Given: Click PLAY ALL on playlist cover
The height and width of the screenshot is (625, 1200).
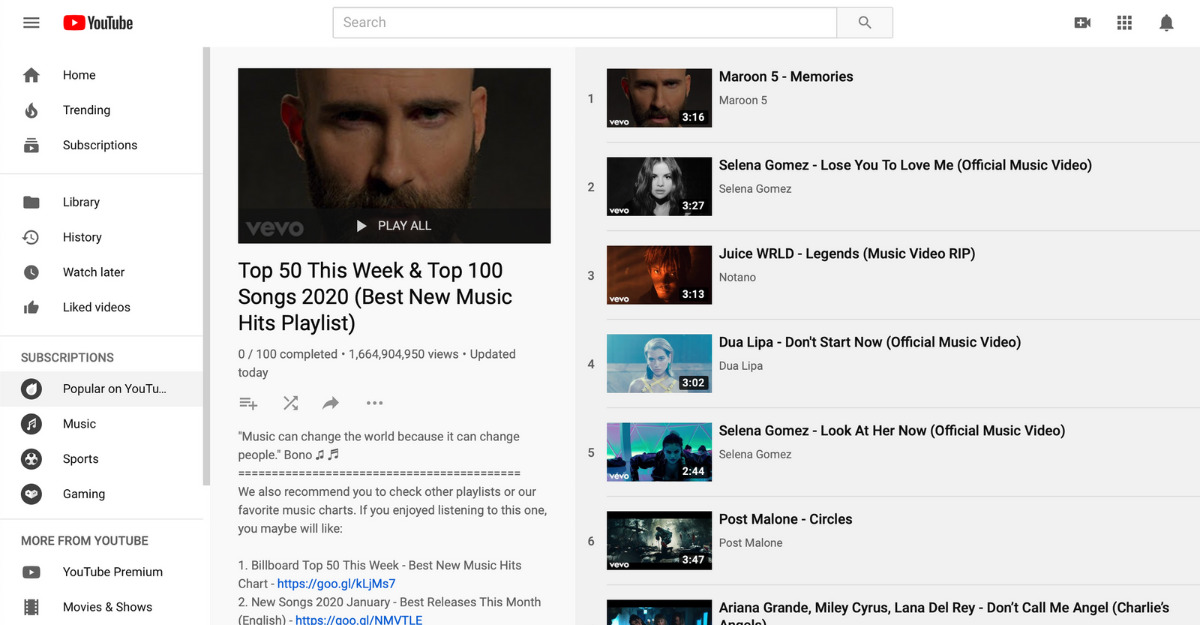Looking at the screenshot, I should click(394, 226).
